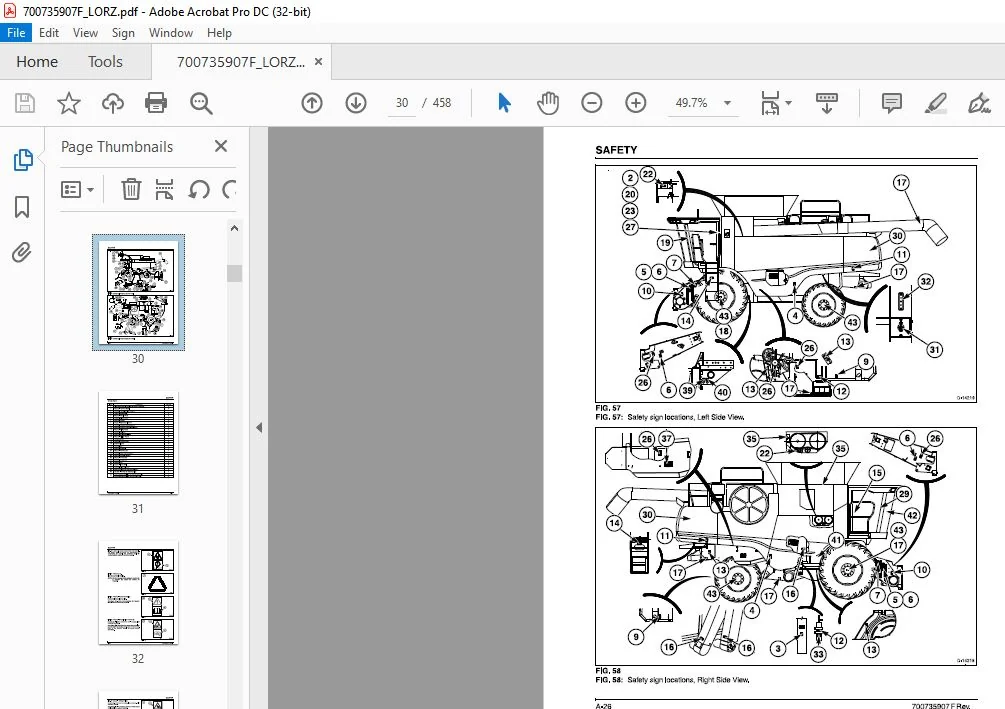Select the page 31 thumbnail
Screen dimensions: 1005x709
[138, 443]
